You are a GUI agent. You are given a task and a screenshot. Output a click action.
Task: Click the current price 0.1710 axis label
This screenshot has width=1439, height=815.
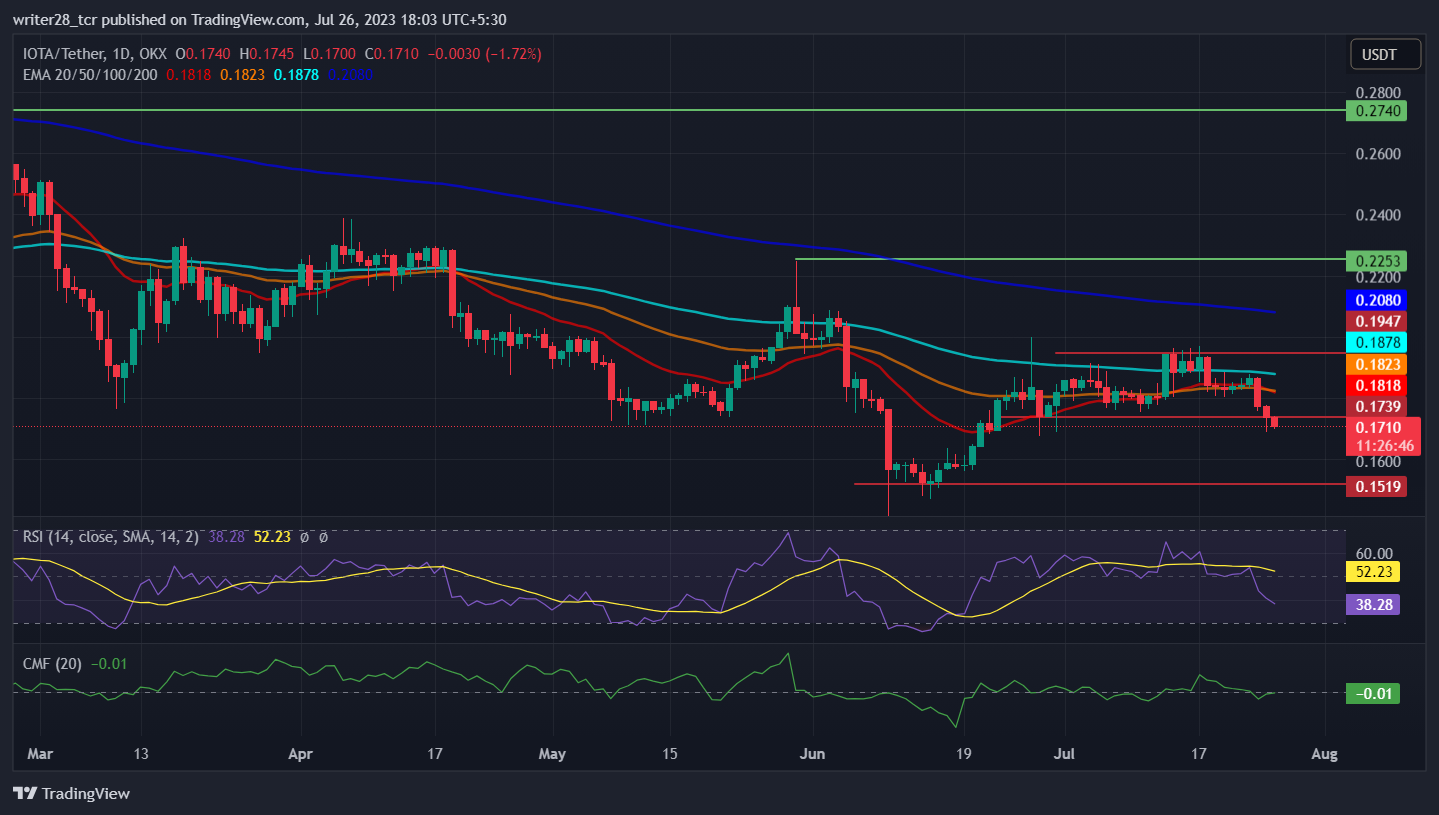pyautogui.click(x=1379, y=428)
